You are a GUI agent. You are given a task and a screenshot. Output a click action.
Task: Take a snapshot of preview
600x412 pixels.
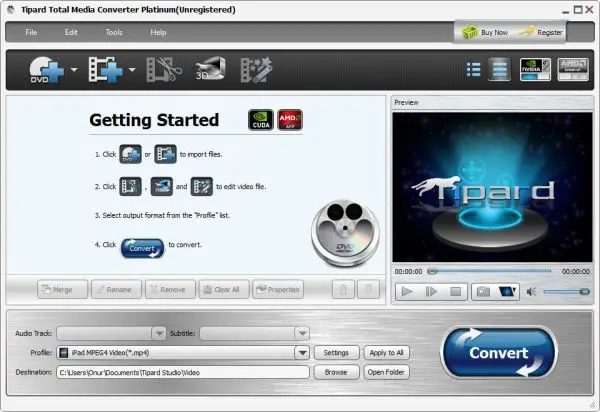(x=483, y=292)
